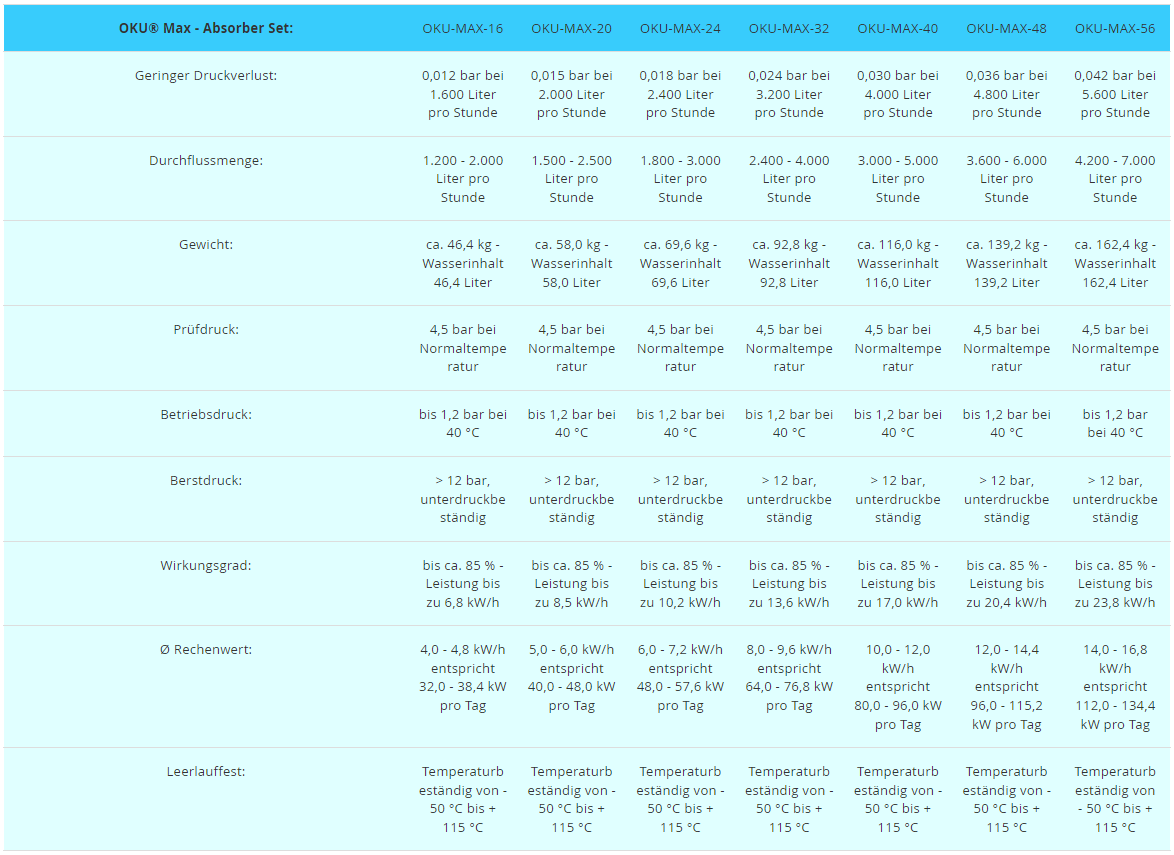Click the Betriebsdruck cell in OKU-MAX-24 column
The width and height of the screenshot is (1174, 855).
(x=680, y=424)
